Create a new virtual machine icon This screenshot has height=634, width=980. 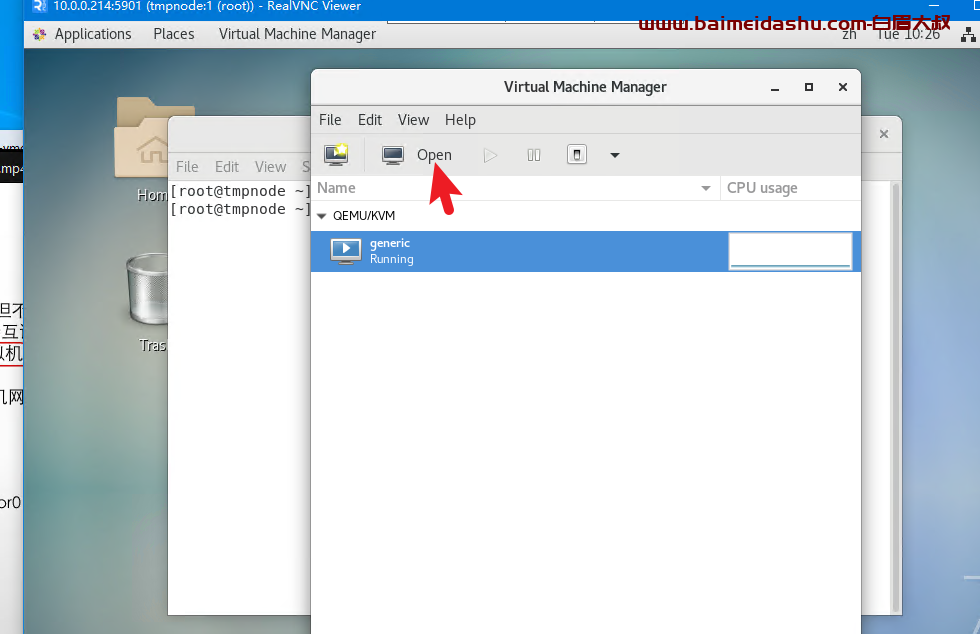(x=336, y=154)
